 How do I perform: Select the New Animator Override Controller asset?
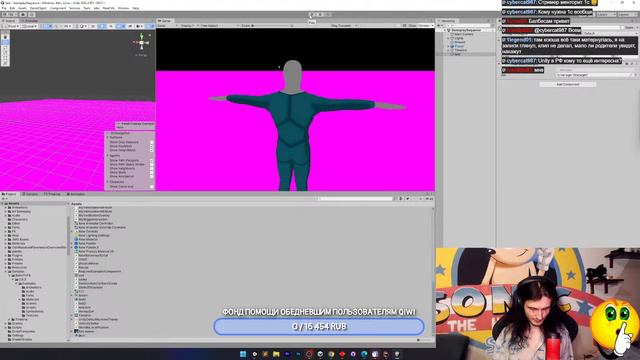[x=102, y=227]
